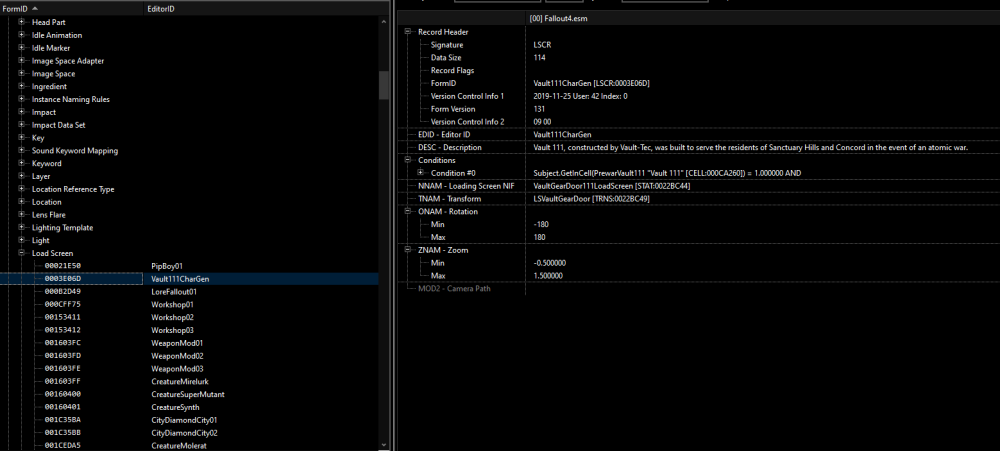Select the Layer tree item
1000x451 pixels.
(41, 176)
